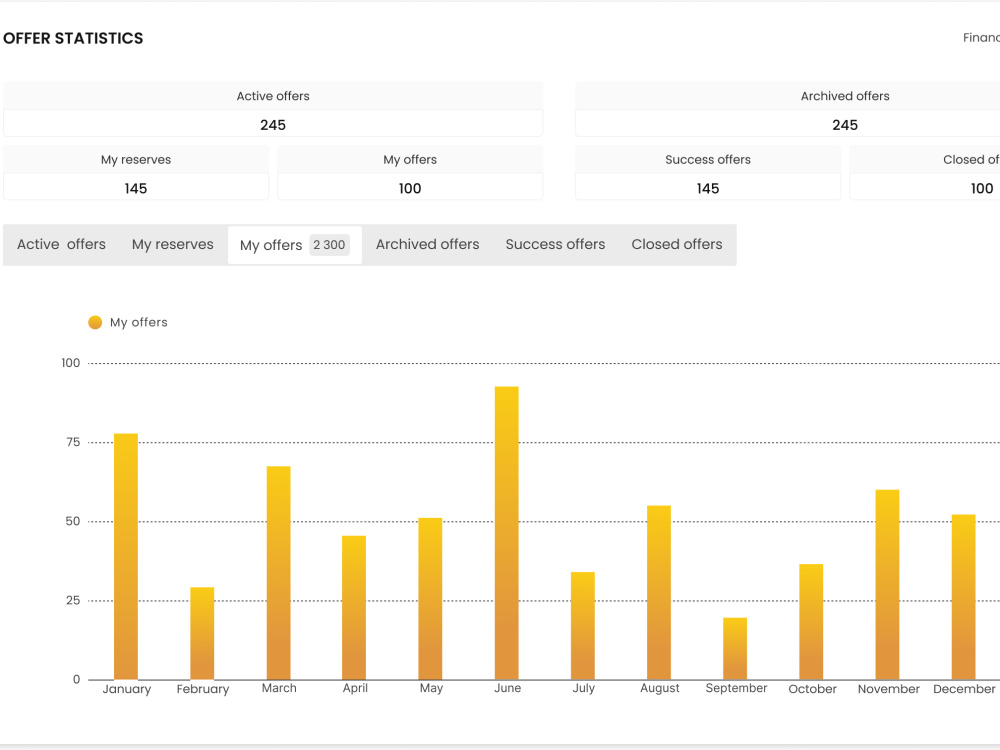Select the April bar in chart
The width and height of the screenshot is (1000, 750).
[x=354, y=607]
